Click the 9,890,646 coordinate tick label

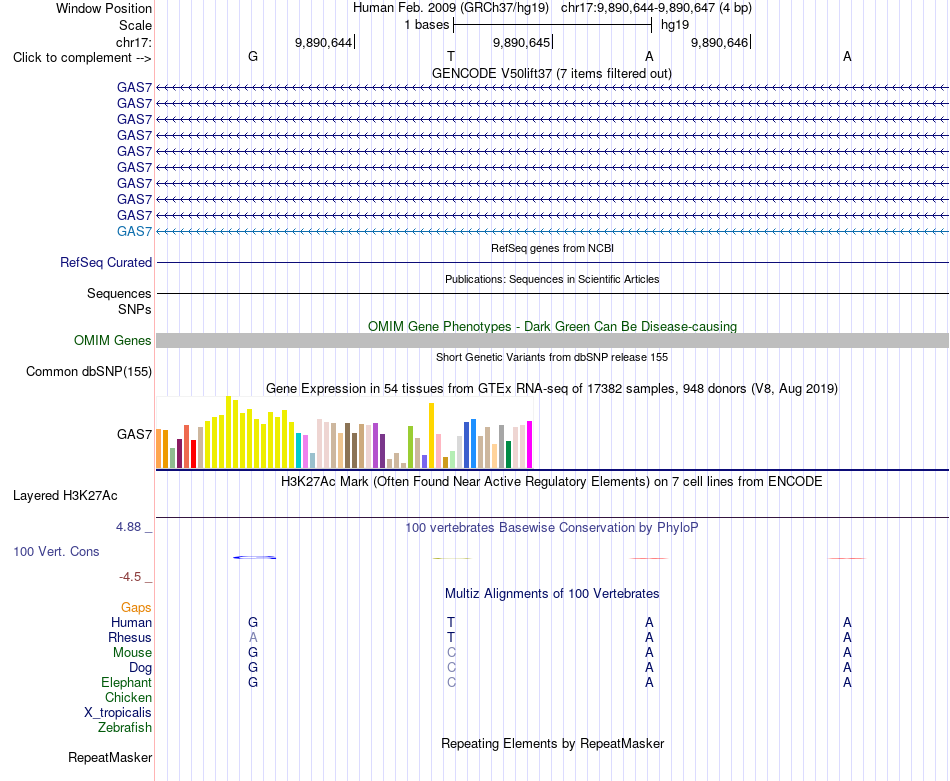point(719,42)
